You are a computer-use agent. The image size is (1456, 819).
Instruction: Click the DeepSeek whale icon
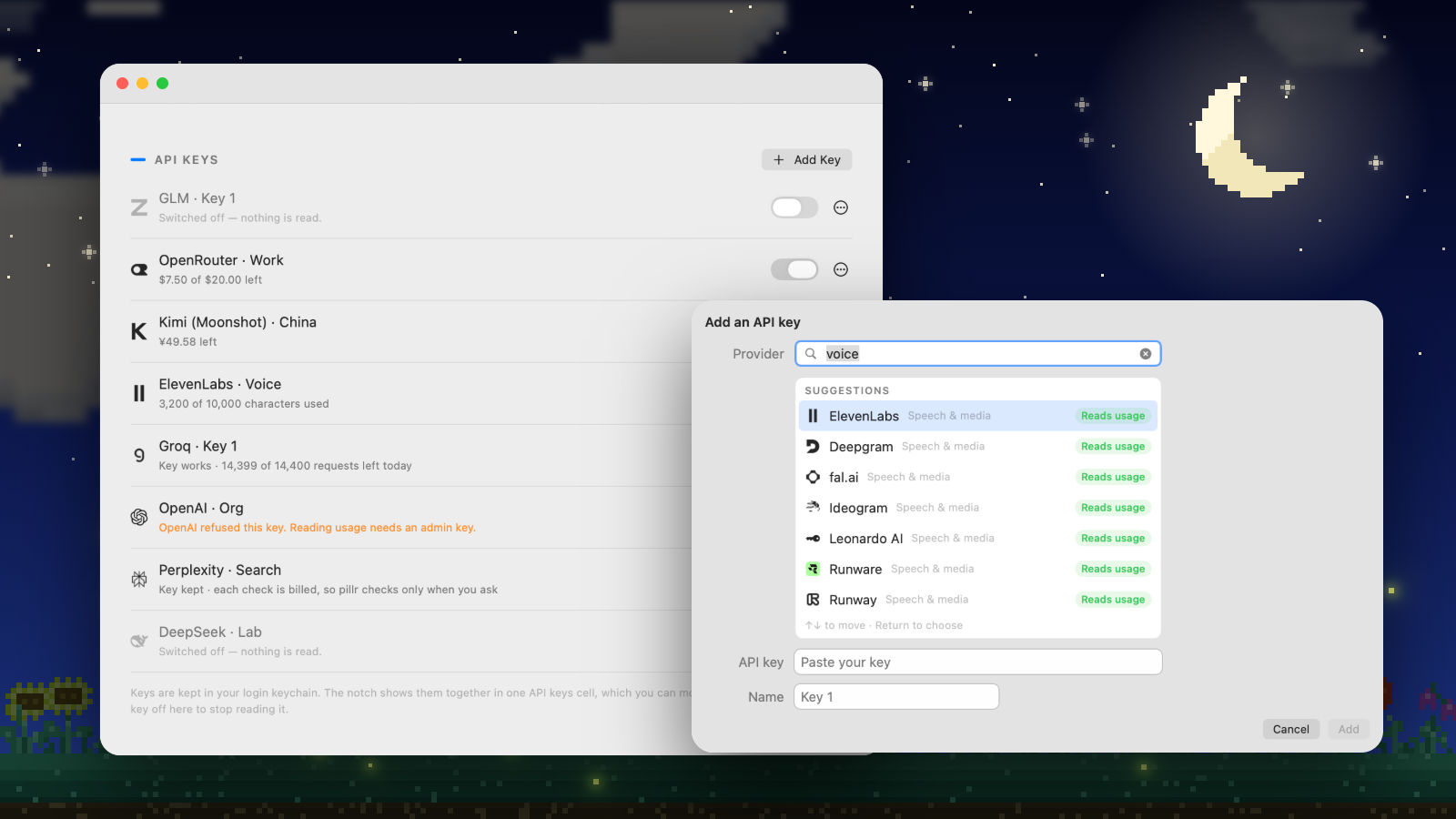click(139, 641)
